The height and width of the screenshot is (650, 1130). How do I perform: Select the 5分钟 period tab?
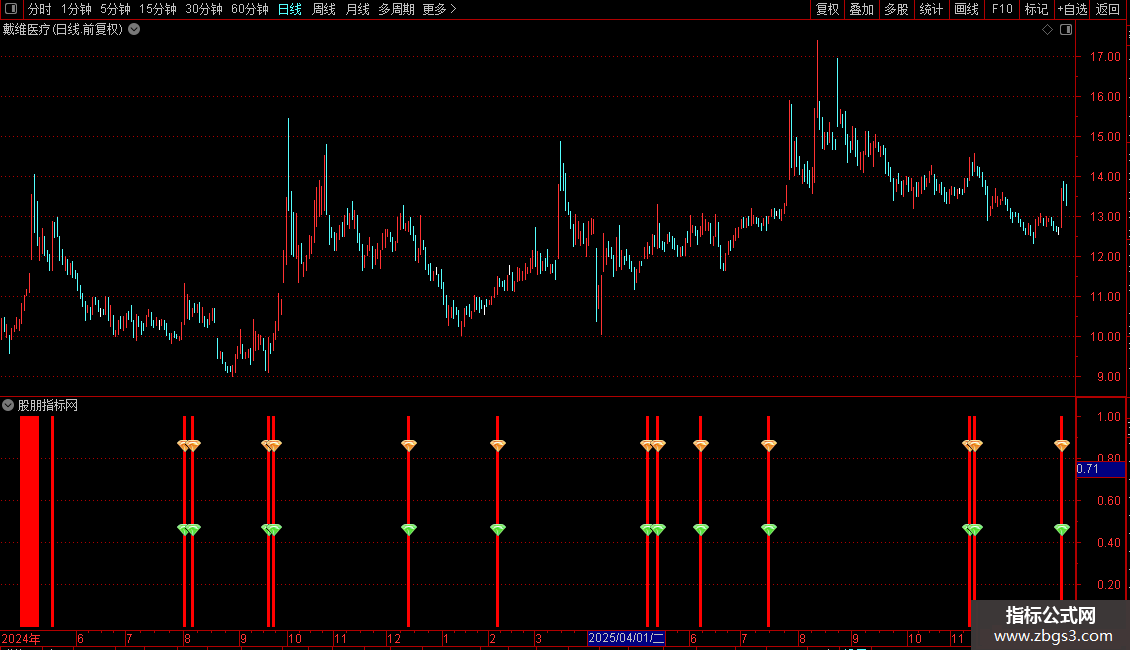pyautogui.click(x=115, y=9)
